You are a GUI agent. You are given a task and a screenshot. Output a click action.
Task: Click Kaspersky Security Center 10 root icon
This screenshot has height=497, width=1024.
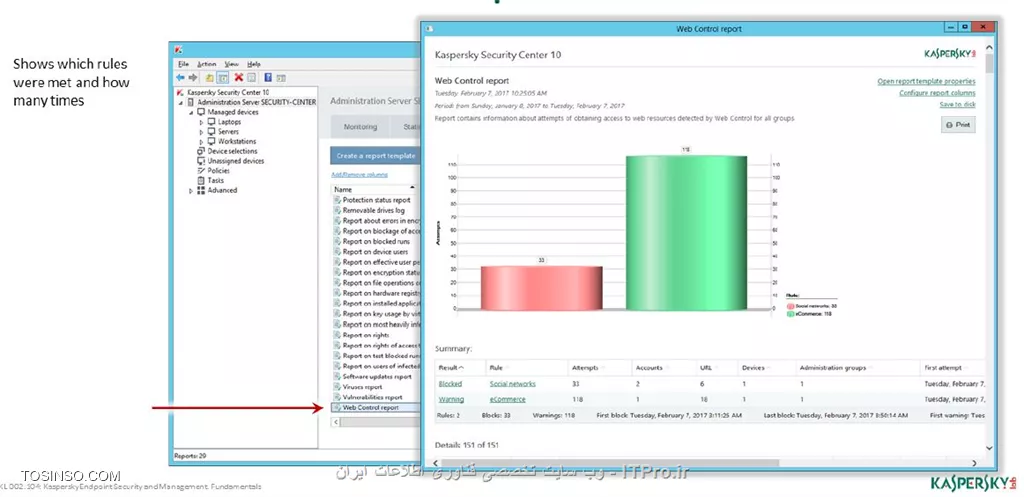click(x=180, y=93)
